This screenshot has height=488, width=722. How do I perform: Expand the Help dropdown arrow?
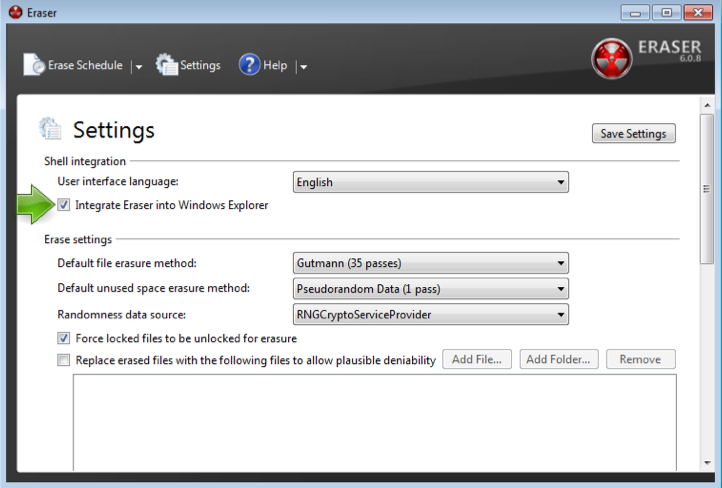click(303, 67)
